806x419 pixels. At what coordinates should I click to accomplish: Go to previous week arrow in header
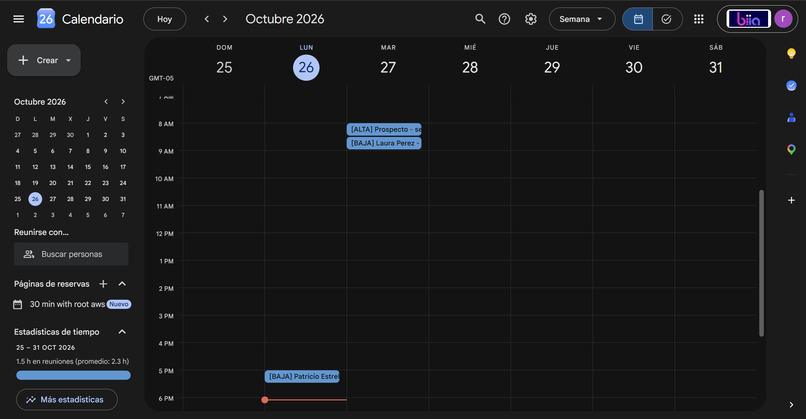tap(207, 19)
